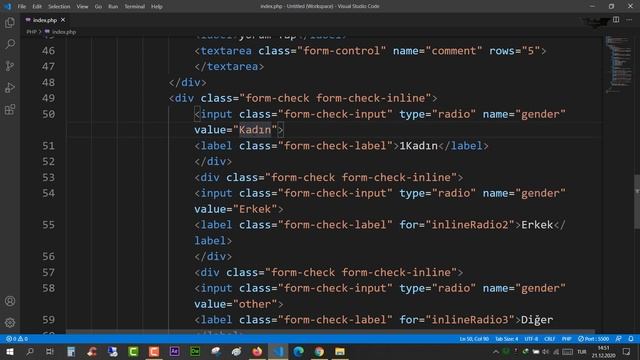The width and height of the screenshot is (640, 360).
Task: Click the Split Editor Right icon
Action: click(616, 20)
